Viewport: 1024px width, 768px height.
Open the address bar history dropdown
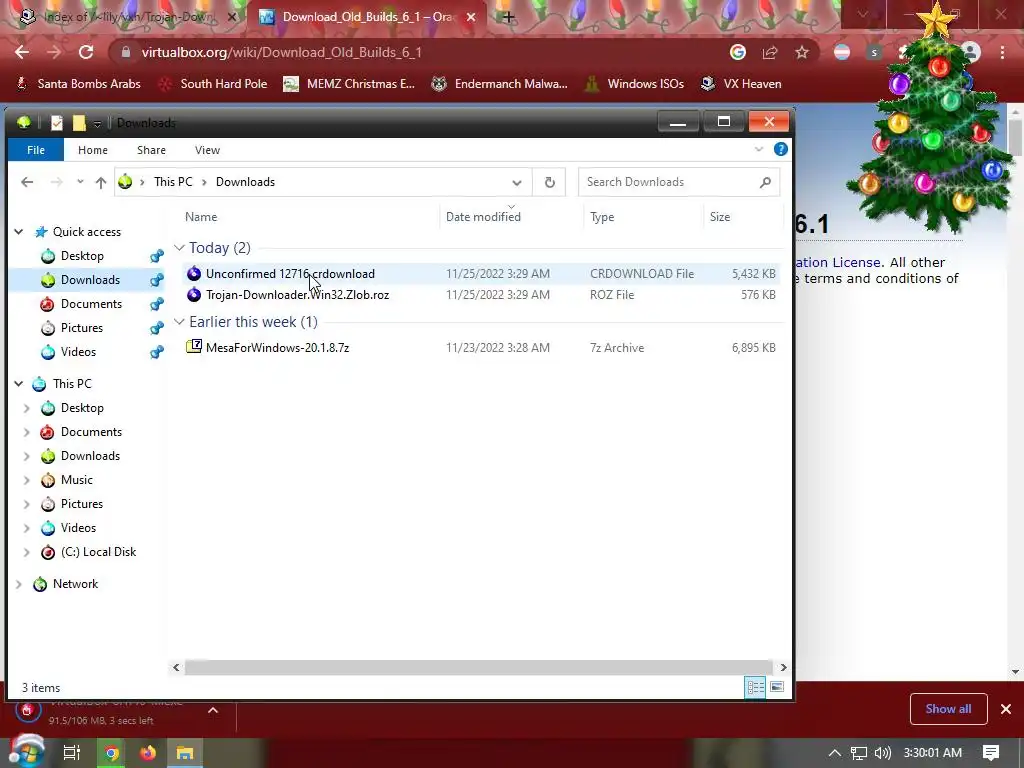[x=517, y=182]
